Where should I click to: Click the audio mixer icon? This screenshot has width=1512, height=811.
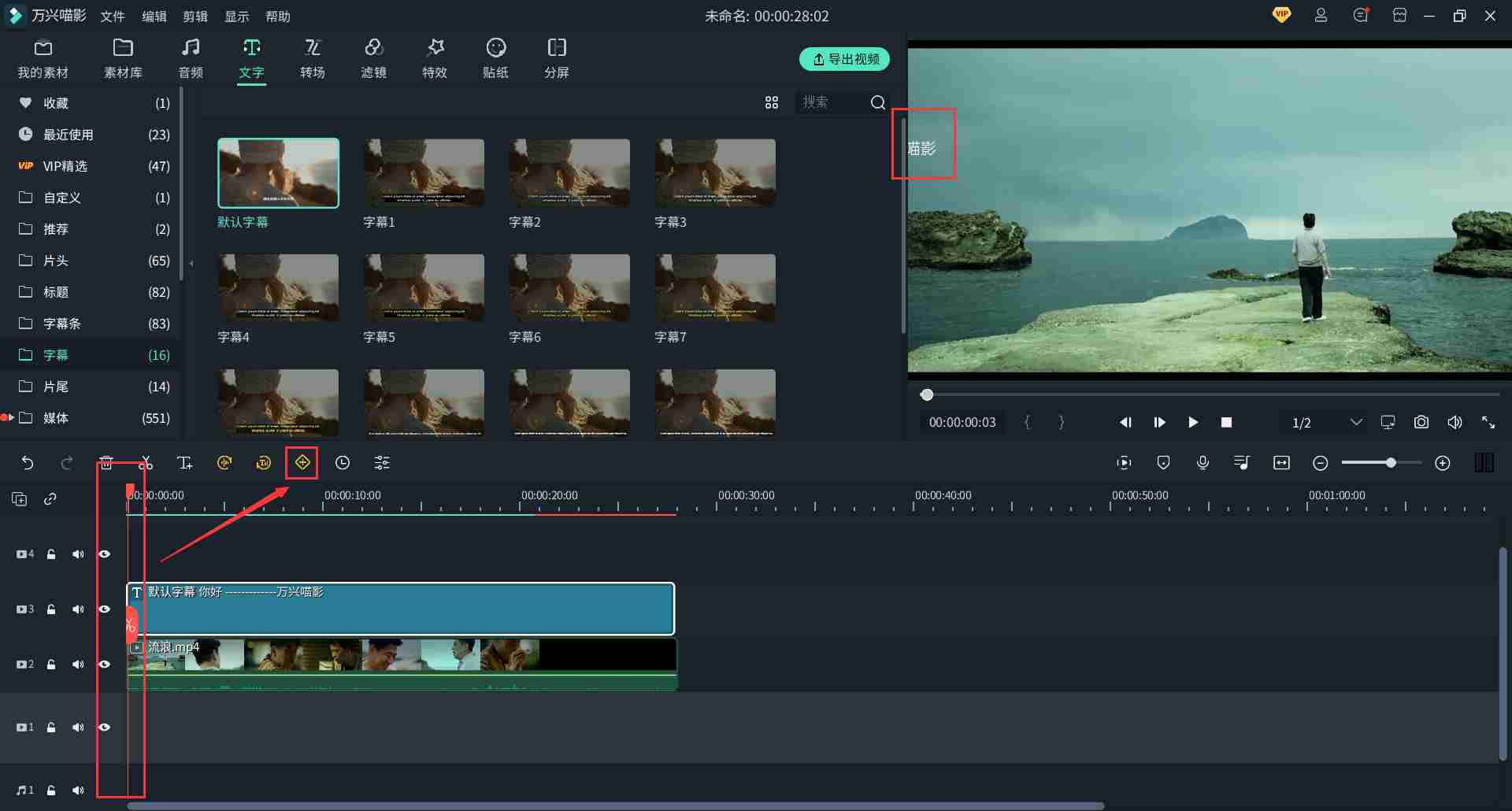(x=1242, y=463)
